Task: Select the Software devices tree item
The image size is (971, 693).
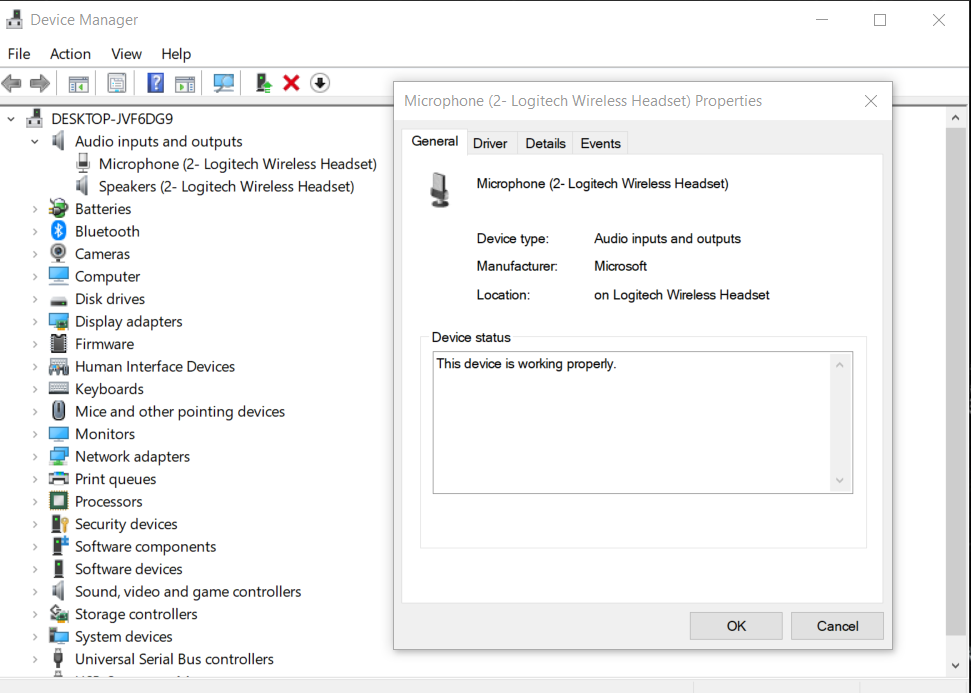Action: tap(129, 569)
